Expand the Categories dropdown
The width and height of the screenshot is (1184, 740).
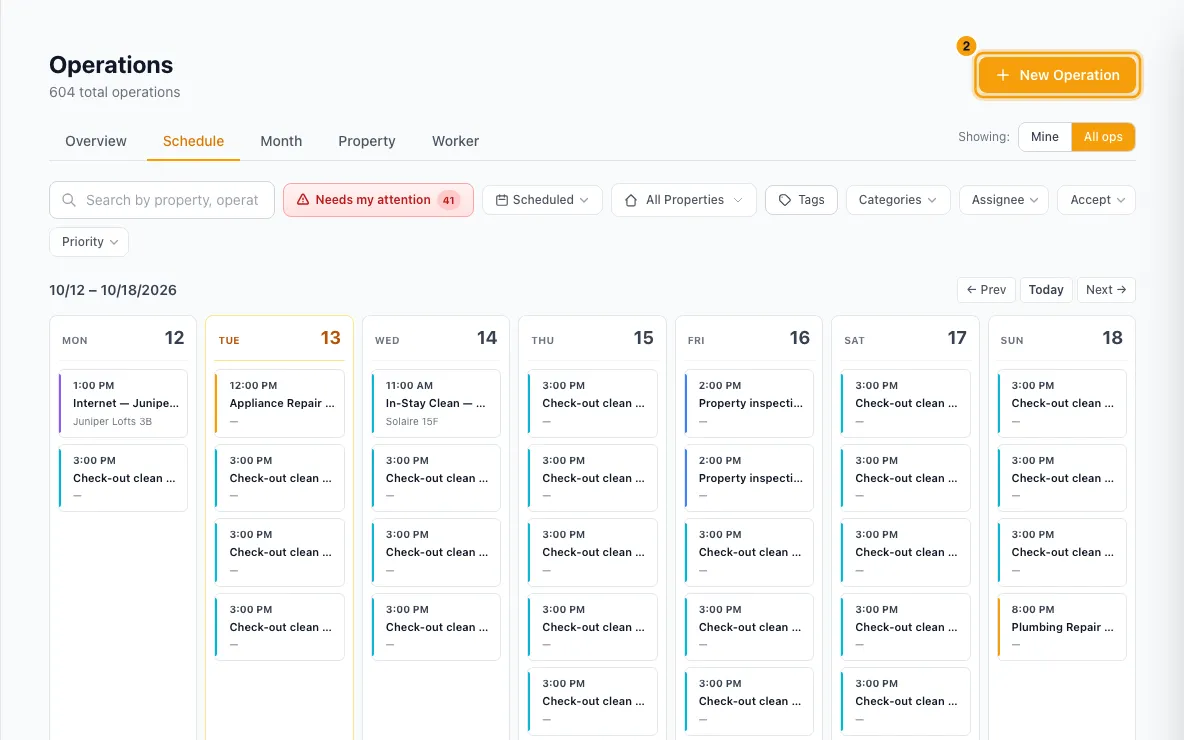898,200
